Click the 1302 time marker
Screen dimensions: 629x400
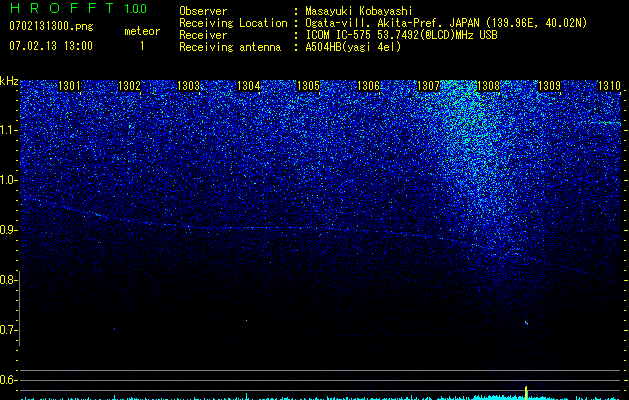click(130, 86)
